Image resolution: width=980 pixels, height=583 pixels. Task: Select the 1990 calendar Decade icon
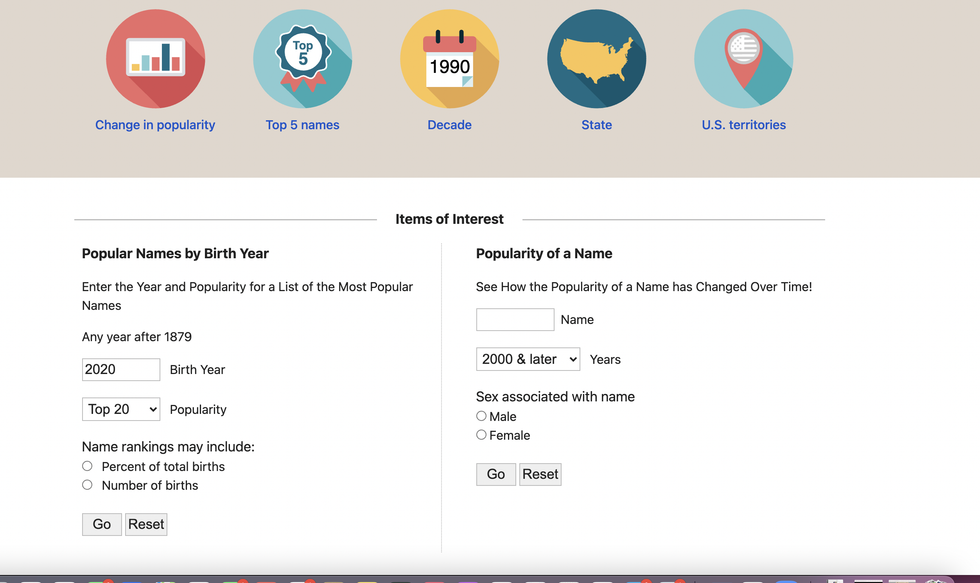pos(449,58)
